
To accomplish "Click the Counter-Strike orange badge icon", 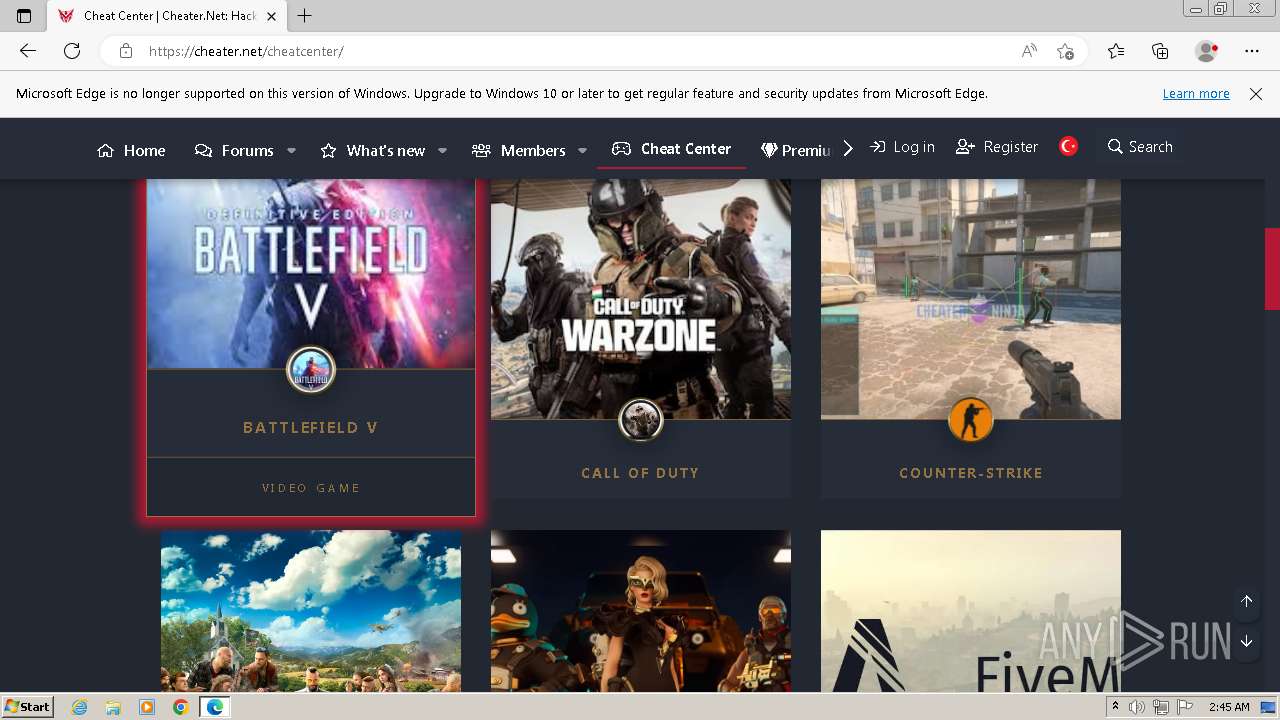I will click(971, 420).
